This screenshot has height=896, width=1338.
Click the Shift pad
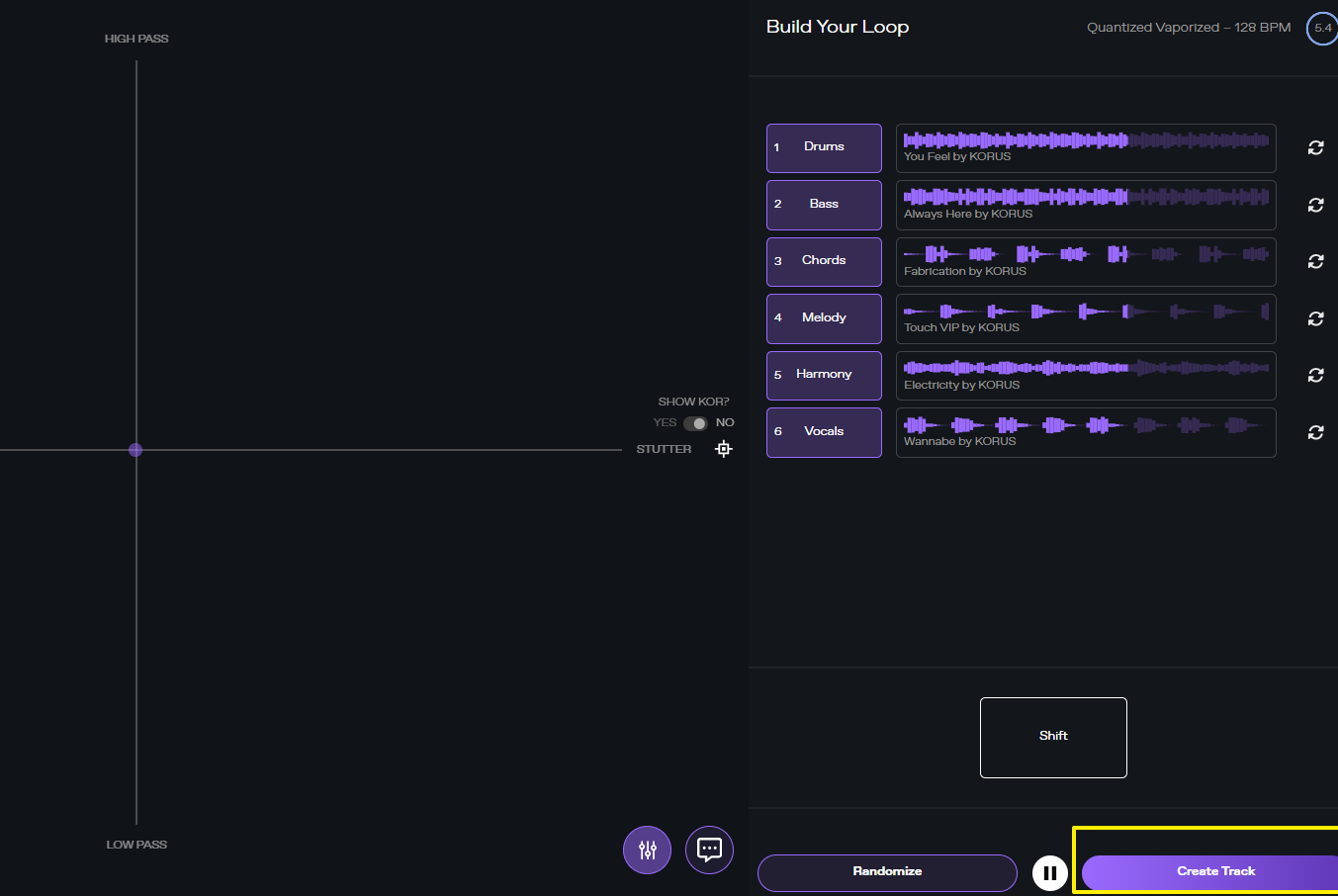pos(1053,738)
